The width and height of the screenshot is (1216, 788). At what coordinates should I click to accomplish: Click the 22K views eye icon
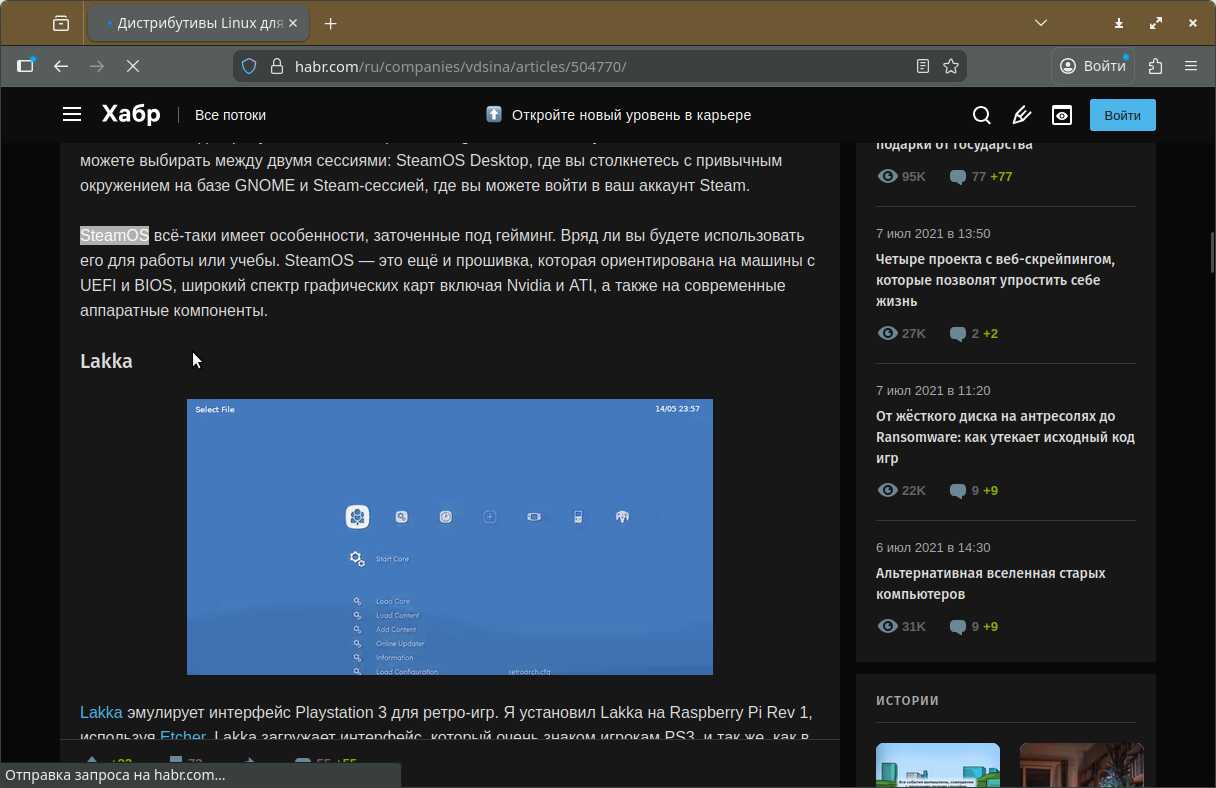point(887,491)
